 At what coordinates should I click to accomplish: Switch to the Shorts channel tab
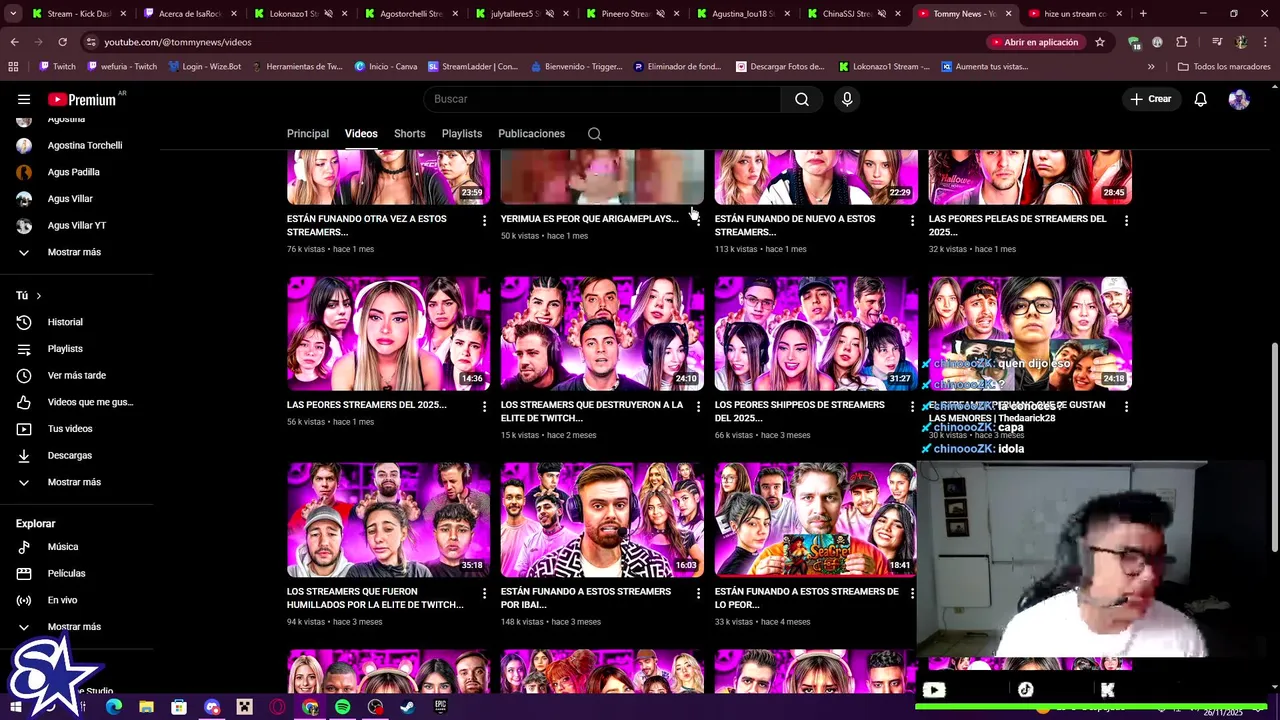[409, 134]
